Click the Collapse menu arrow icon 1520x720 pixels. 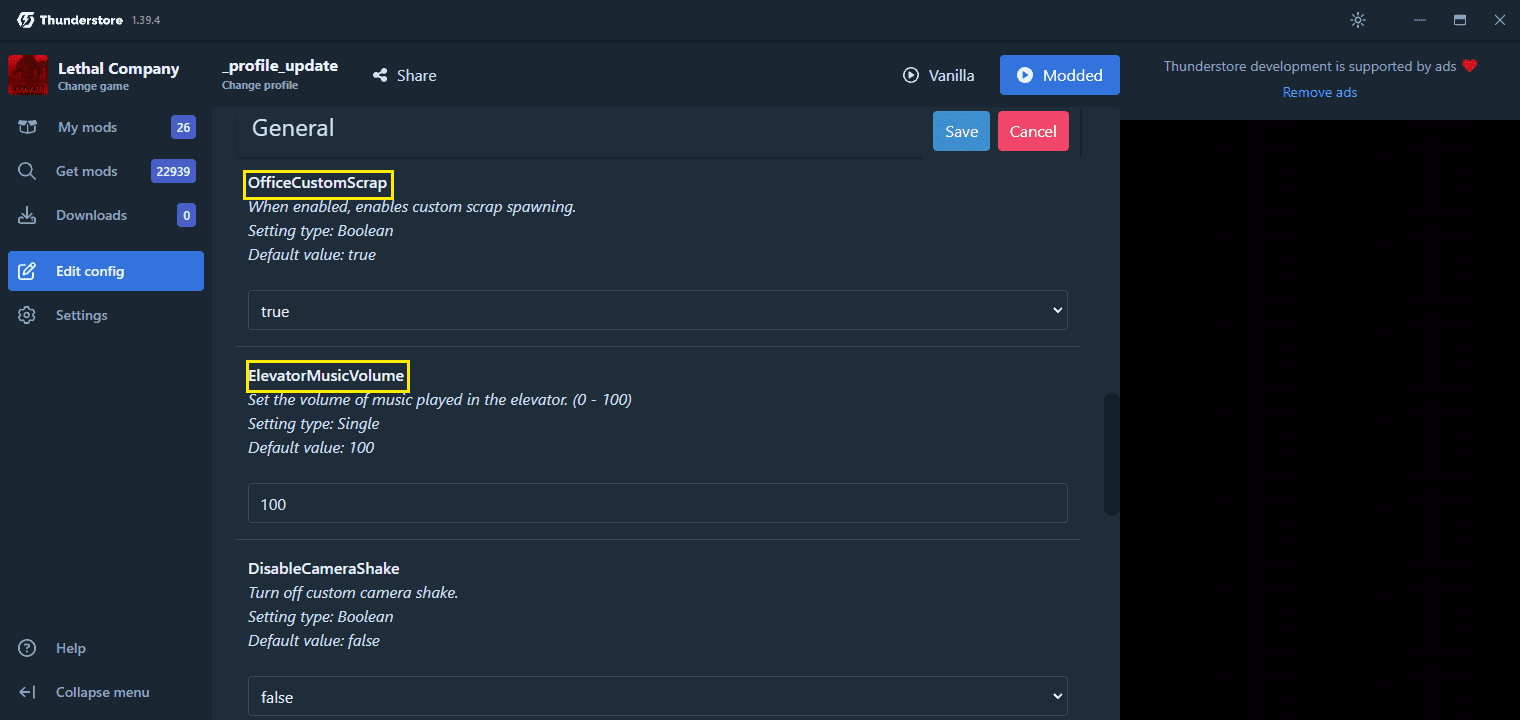pos(27,692)
